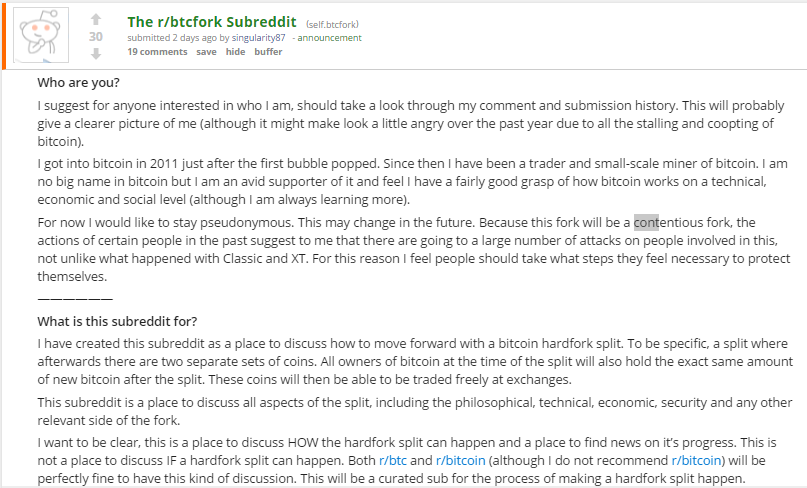Click the "Who are you?" heading
This screenshot has height=488, width=807.
[x=77, y=83]
